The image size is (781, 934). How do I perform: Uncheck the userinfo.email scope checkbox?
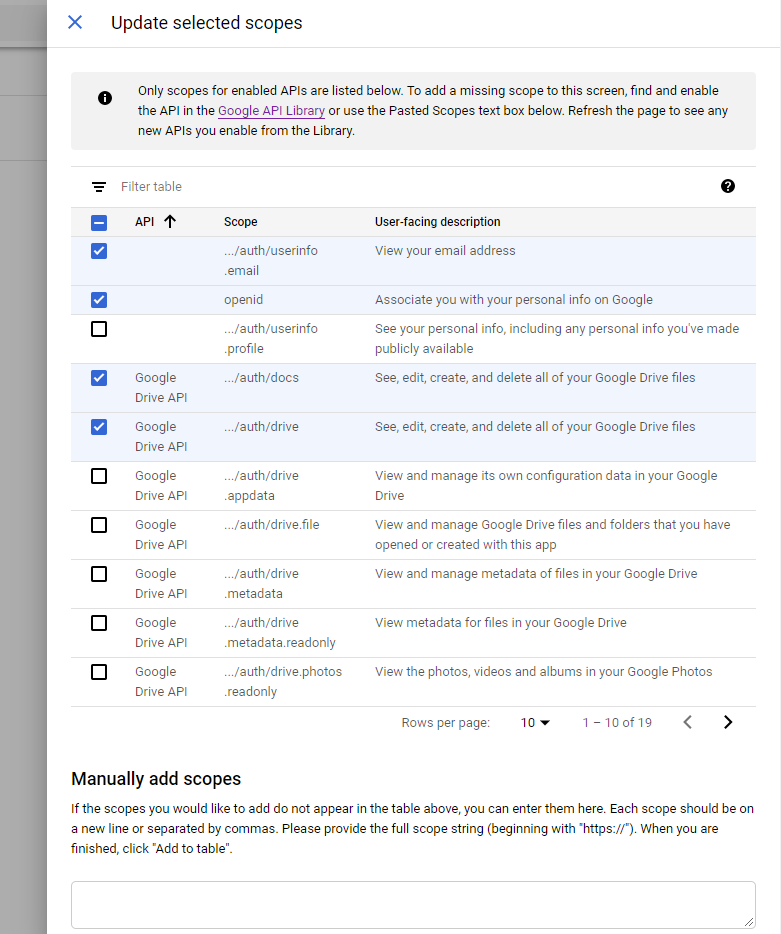click(x=99, y=251)
